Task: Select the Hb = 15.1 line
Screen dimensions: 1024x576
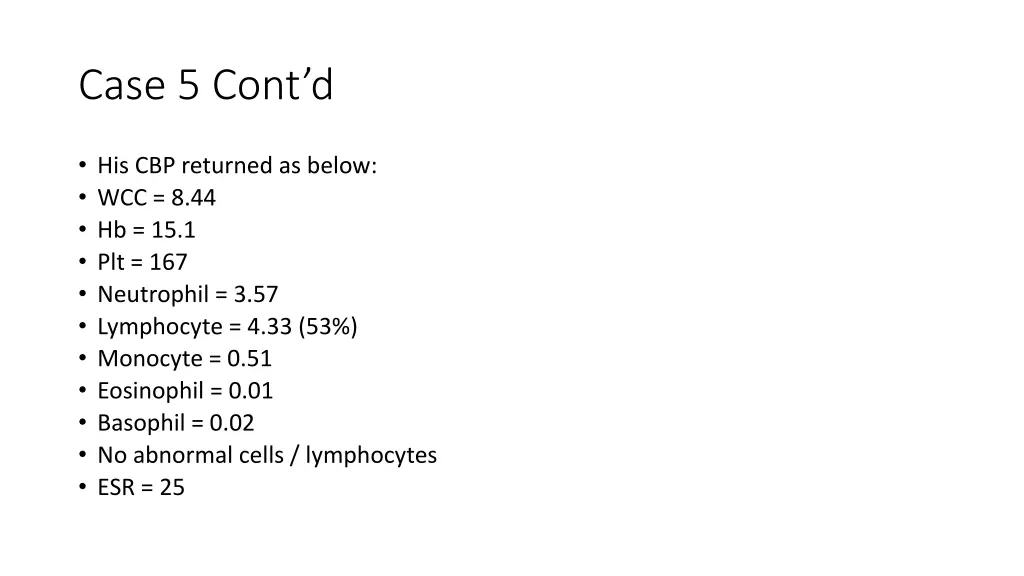Action: click(146, 230)
